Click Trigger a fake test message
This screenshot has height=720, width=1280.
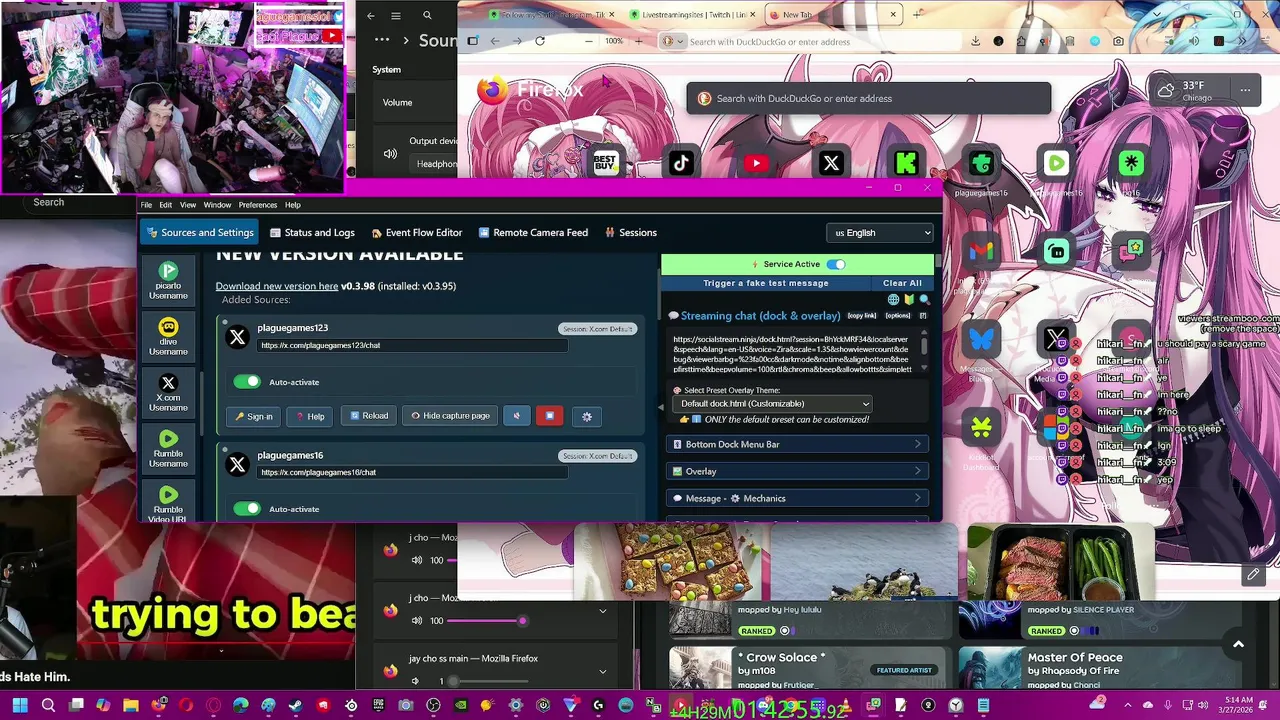coord(766,283)
